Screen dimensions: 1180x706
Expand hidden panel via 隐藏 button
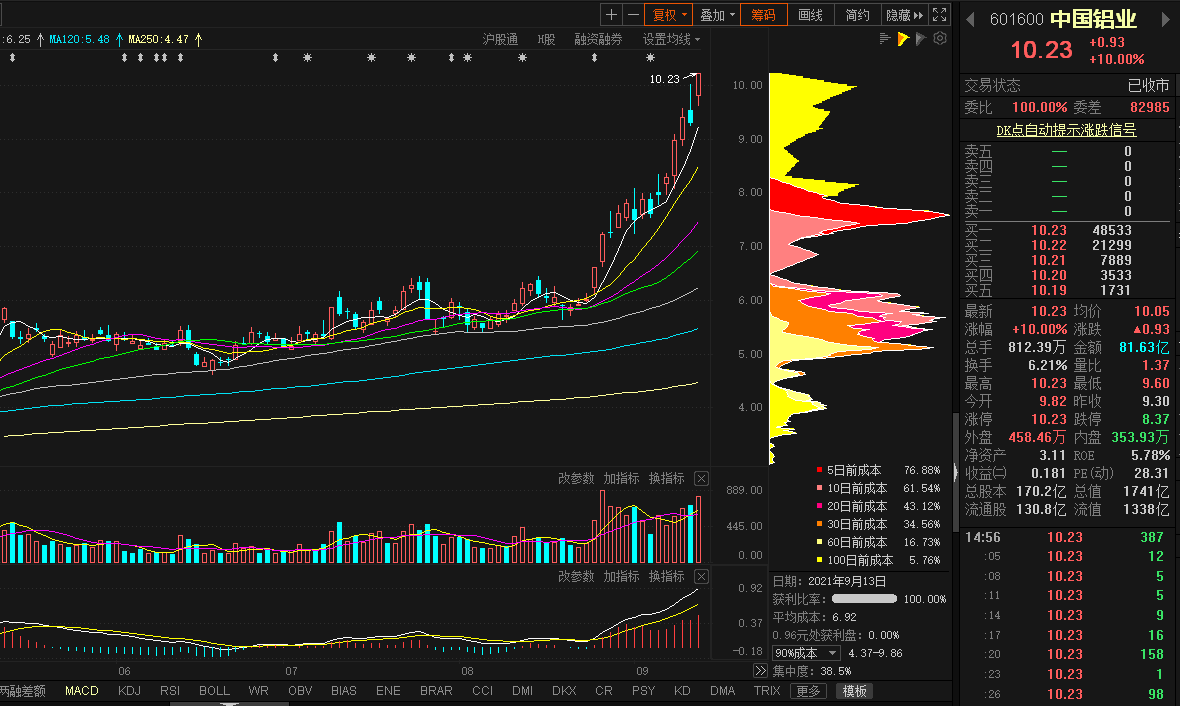point(904,14)
